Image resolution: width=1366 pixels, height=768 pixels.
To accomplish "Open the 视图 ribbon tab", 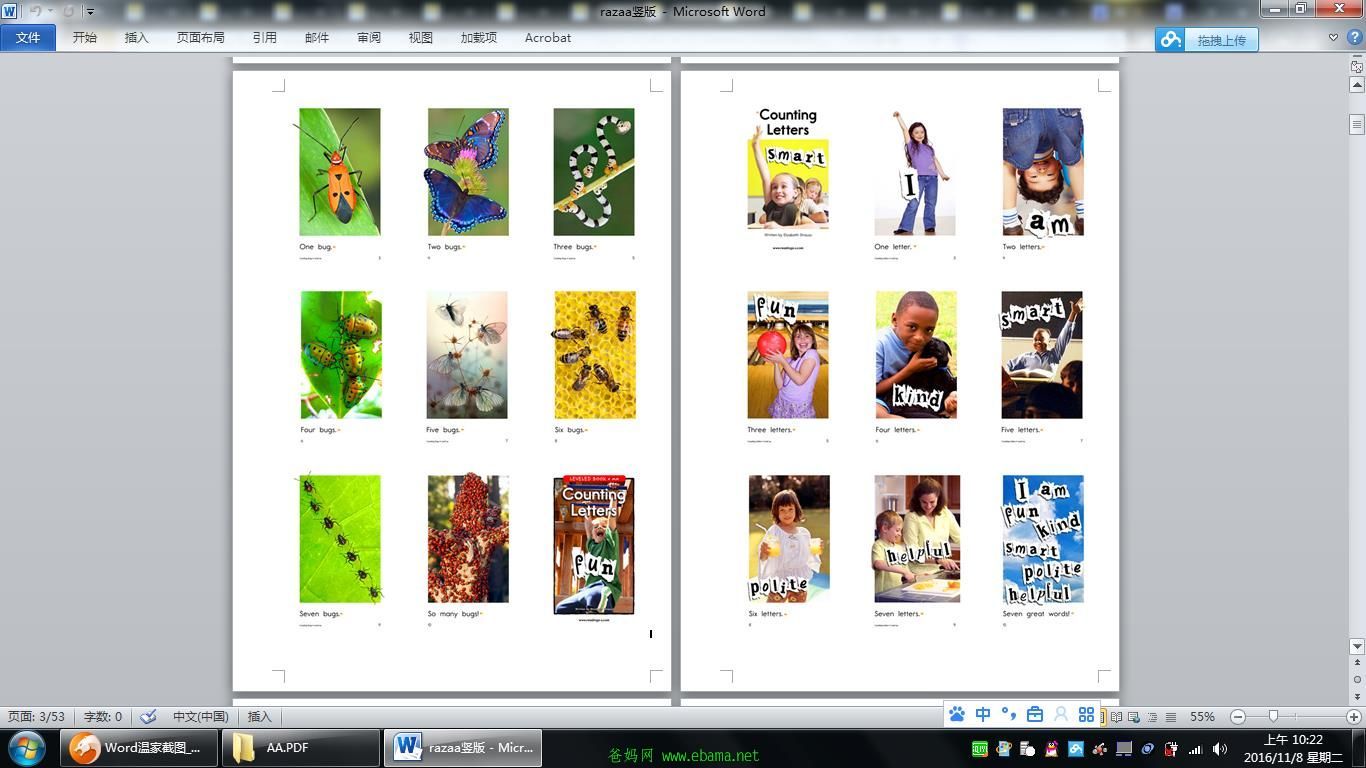I will click(x=421, y=38).
